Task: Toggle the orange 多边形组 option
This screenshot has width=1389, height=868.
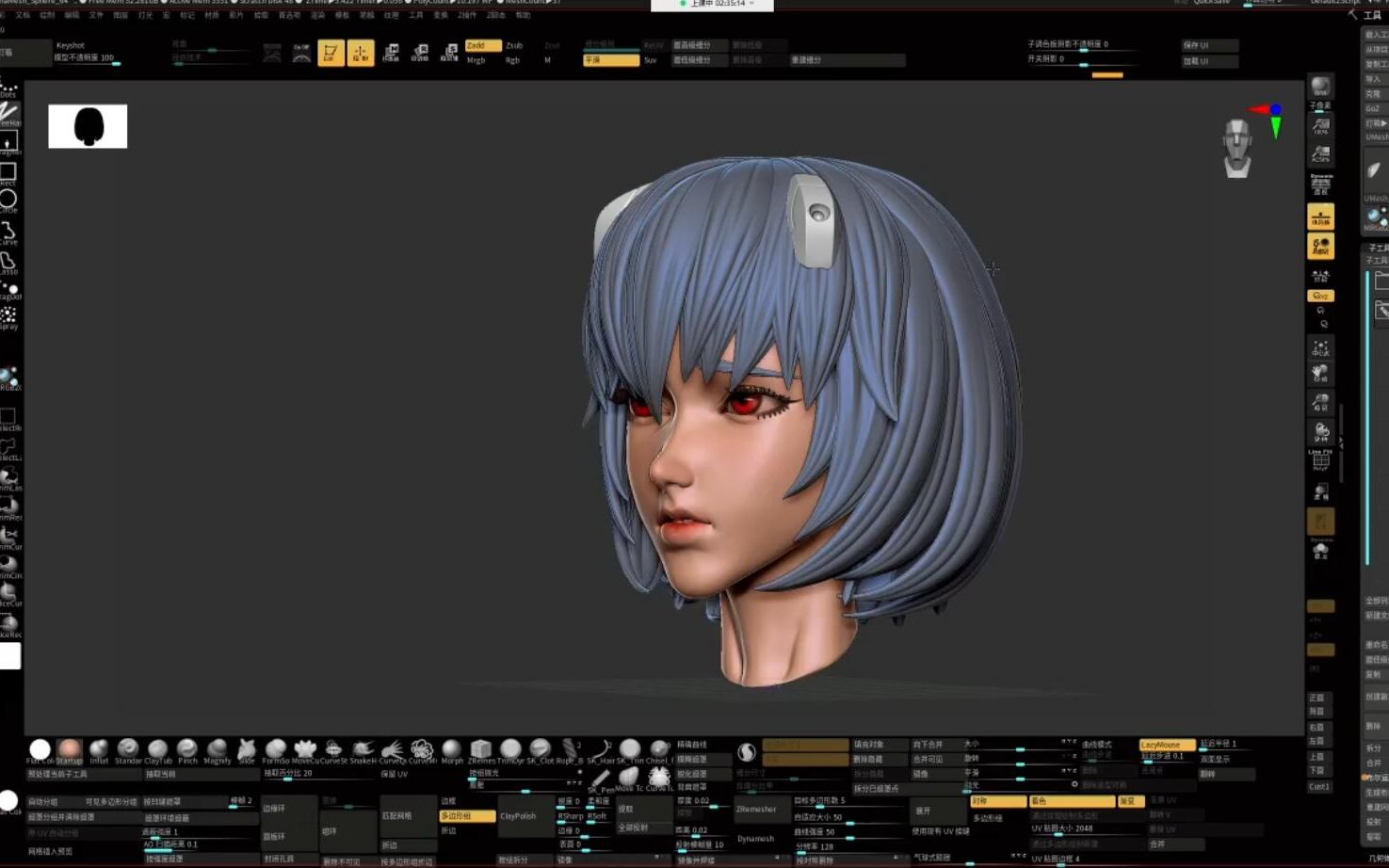Action: 467,816
